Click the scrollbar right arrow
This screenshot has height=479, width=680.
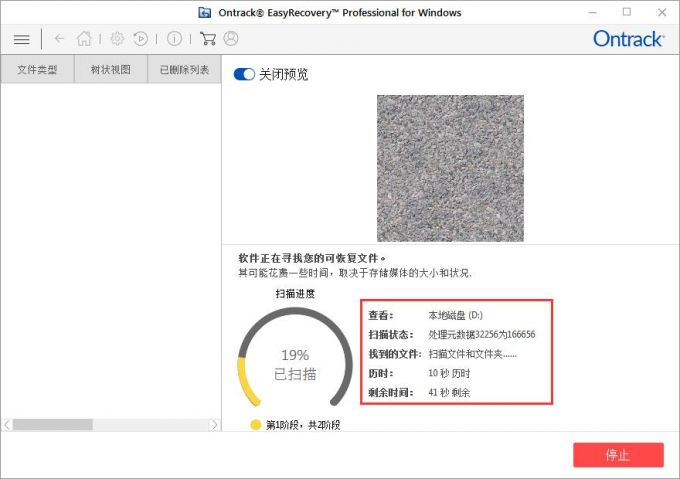pos(214,424)
